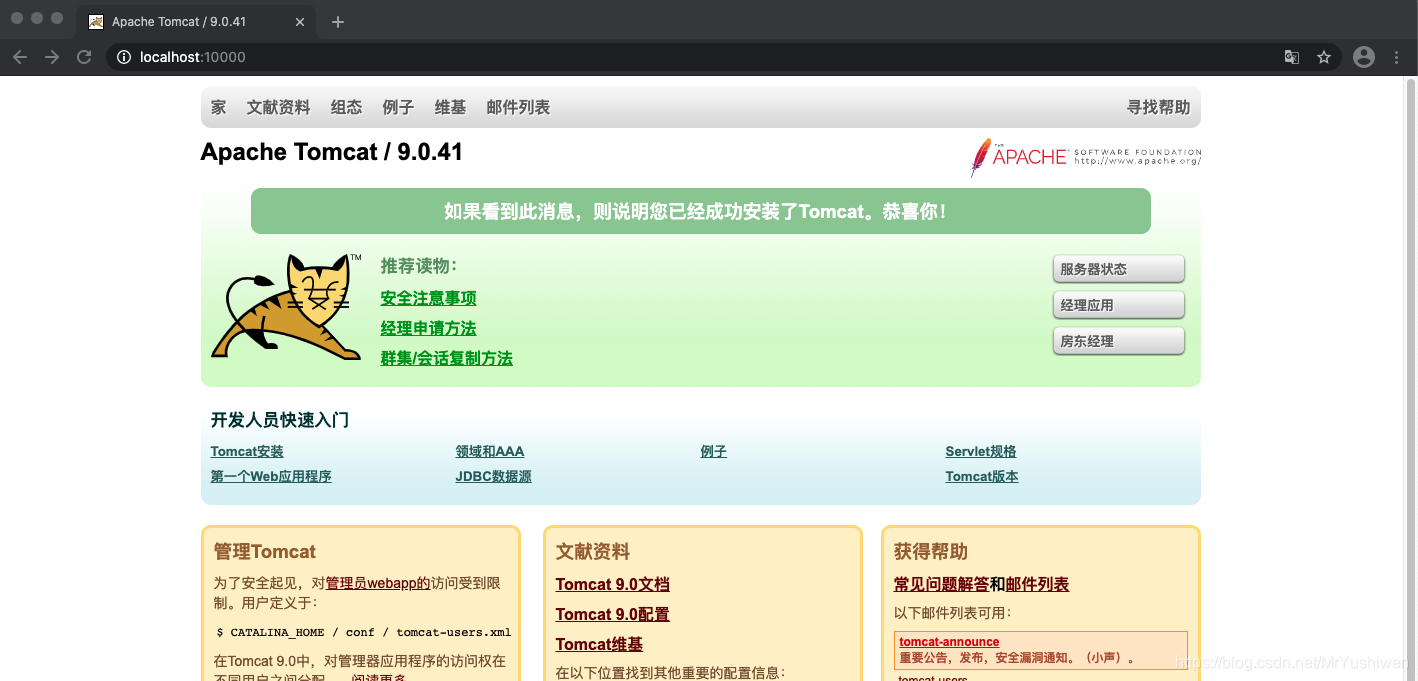Bookmark this page with the star icon

(x=1324, y=57)
